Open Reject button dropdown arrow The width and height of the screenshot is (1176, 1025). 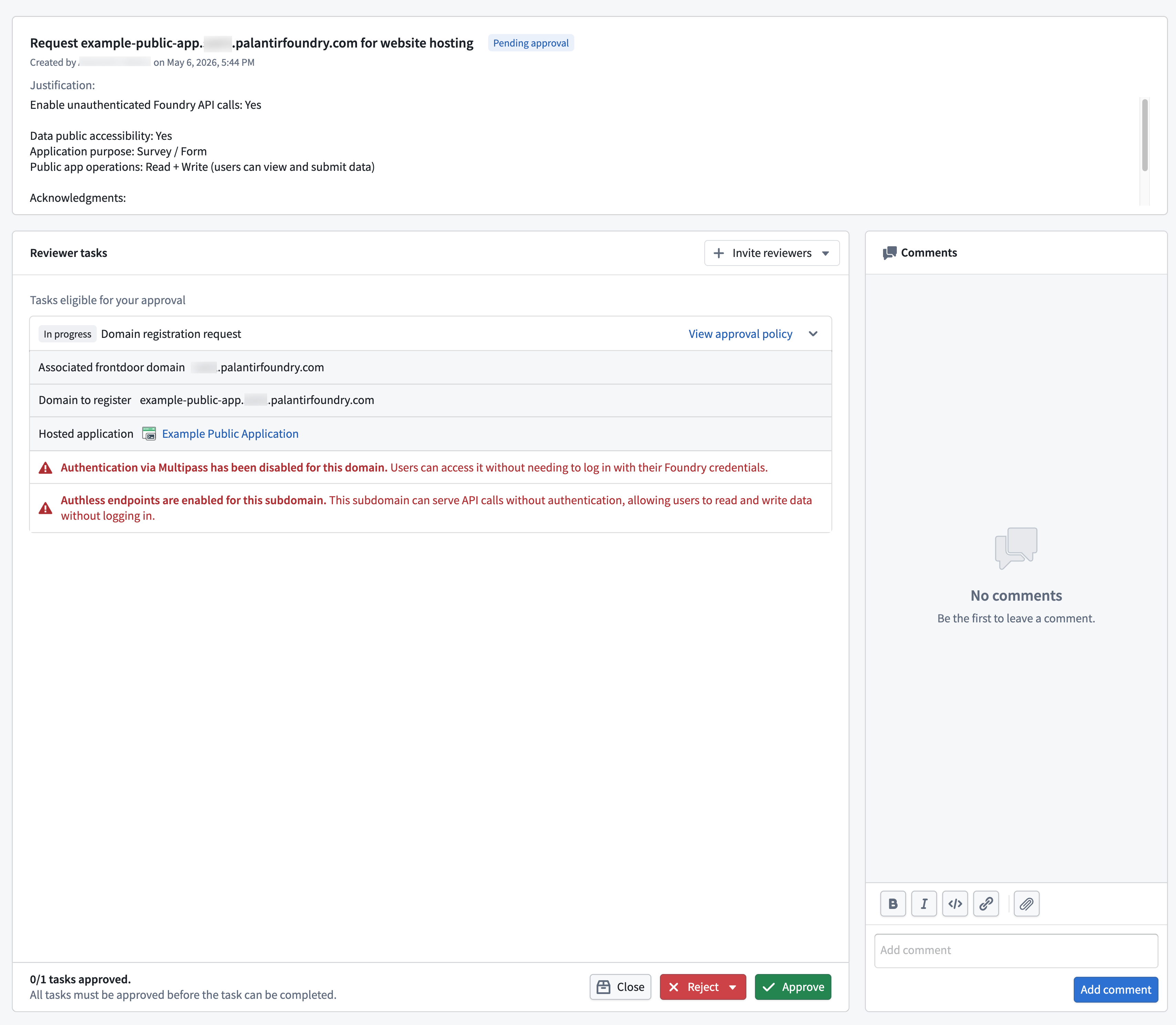pos(733,987)
